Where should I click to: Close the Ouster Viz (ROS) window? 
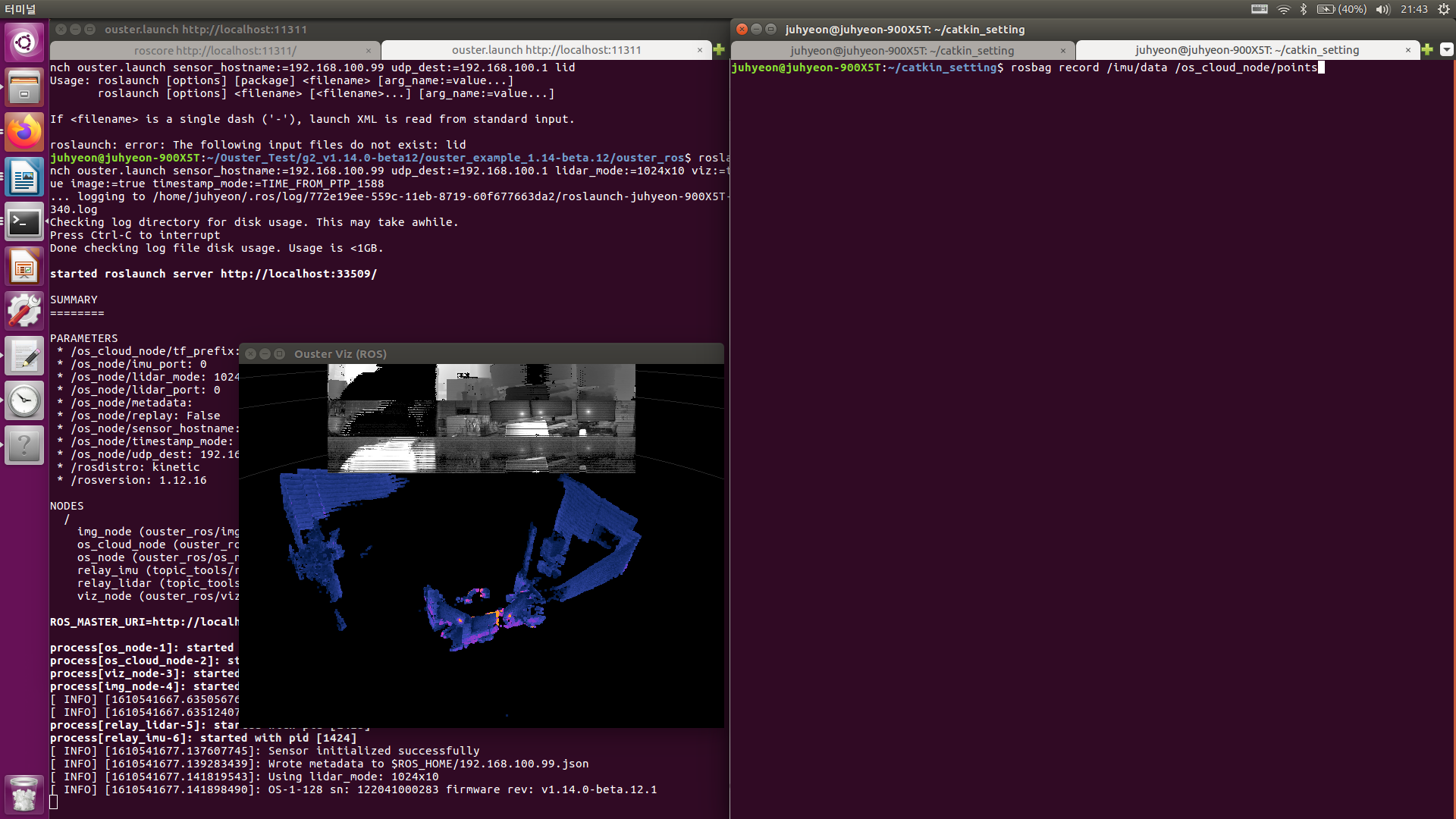pos(251,354)
